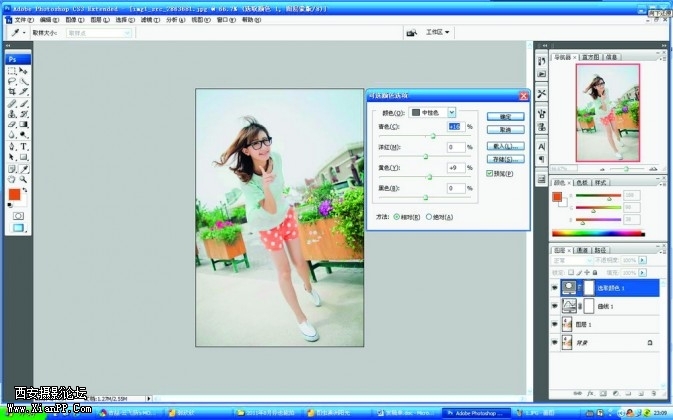The width and height of the screenshot is (673, 420).
Task: Select the Zoom tool
Action: (24, 179)
